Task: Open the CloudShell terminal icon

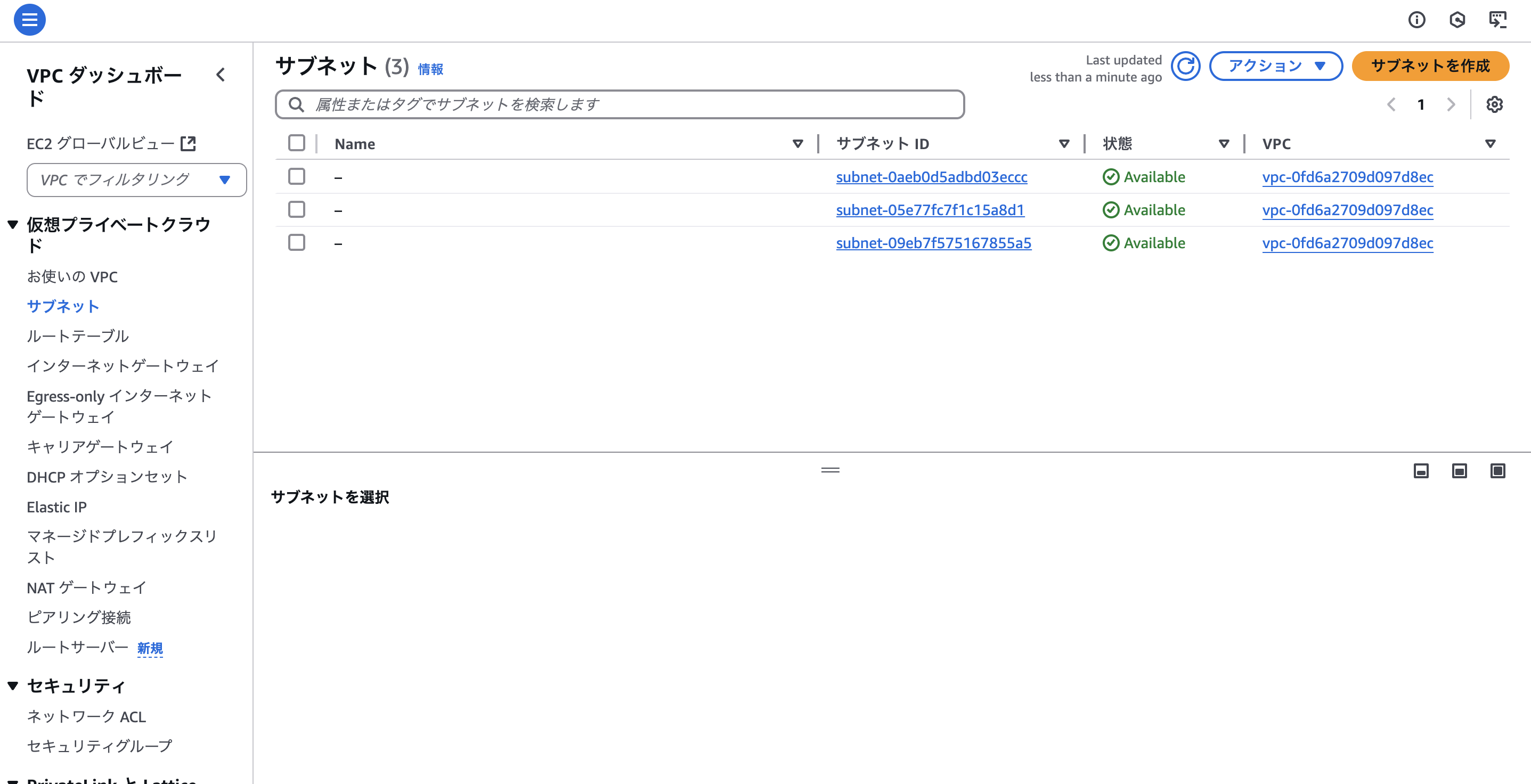Action: point(1497,20)
